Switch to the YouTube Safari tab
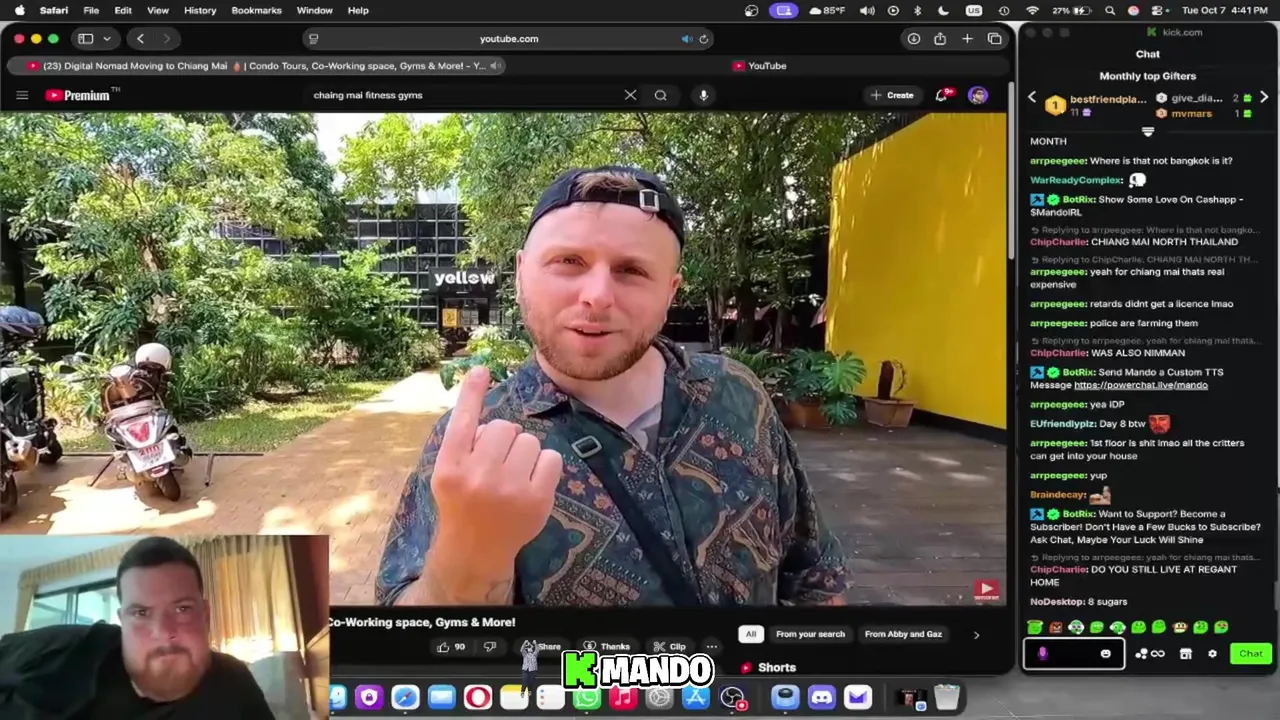This screenshot has width=1280, height=720. point(759,66)
